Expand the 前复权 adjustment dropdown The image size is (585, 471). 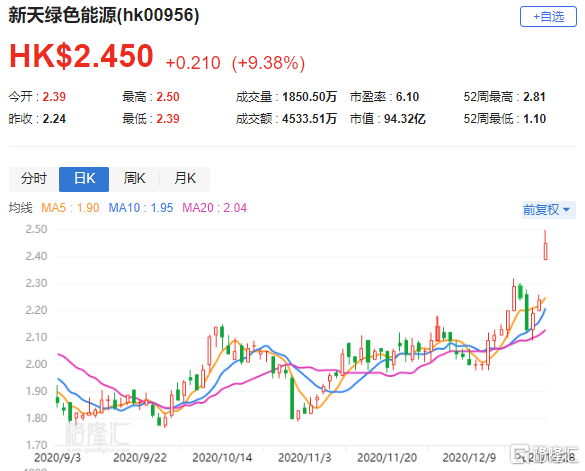[x=548, y=210]
